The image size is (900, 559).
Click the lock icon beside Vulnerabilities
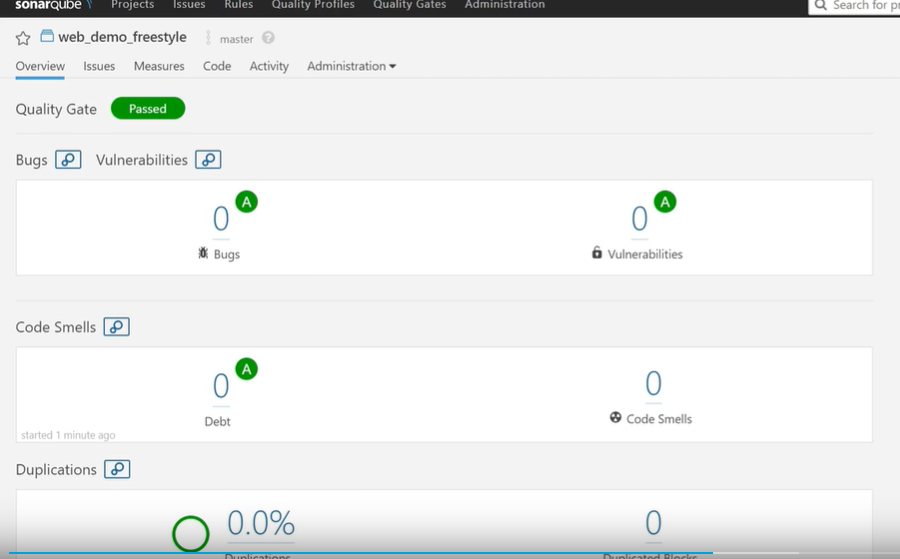tap(597, 253)
